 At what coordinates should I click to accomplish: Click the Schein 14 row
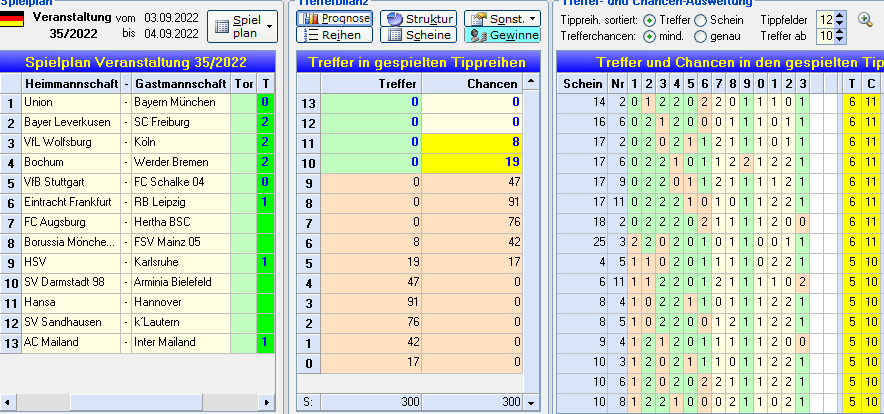[x=721, y=103]
